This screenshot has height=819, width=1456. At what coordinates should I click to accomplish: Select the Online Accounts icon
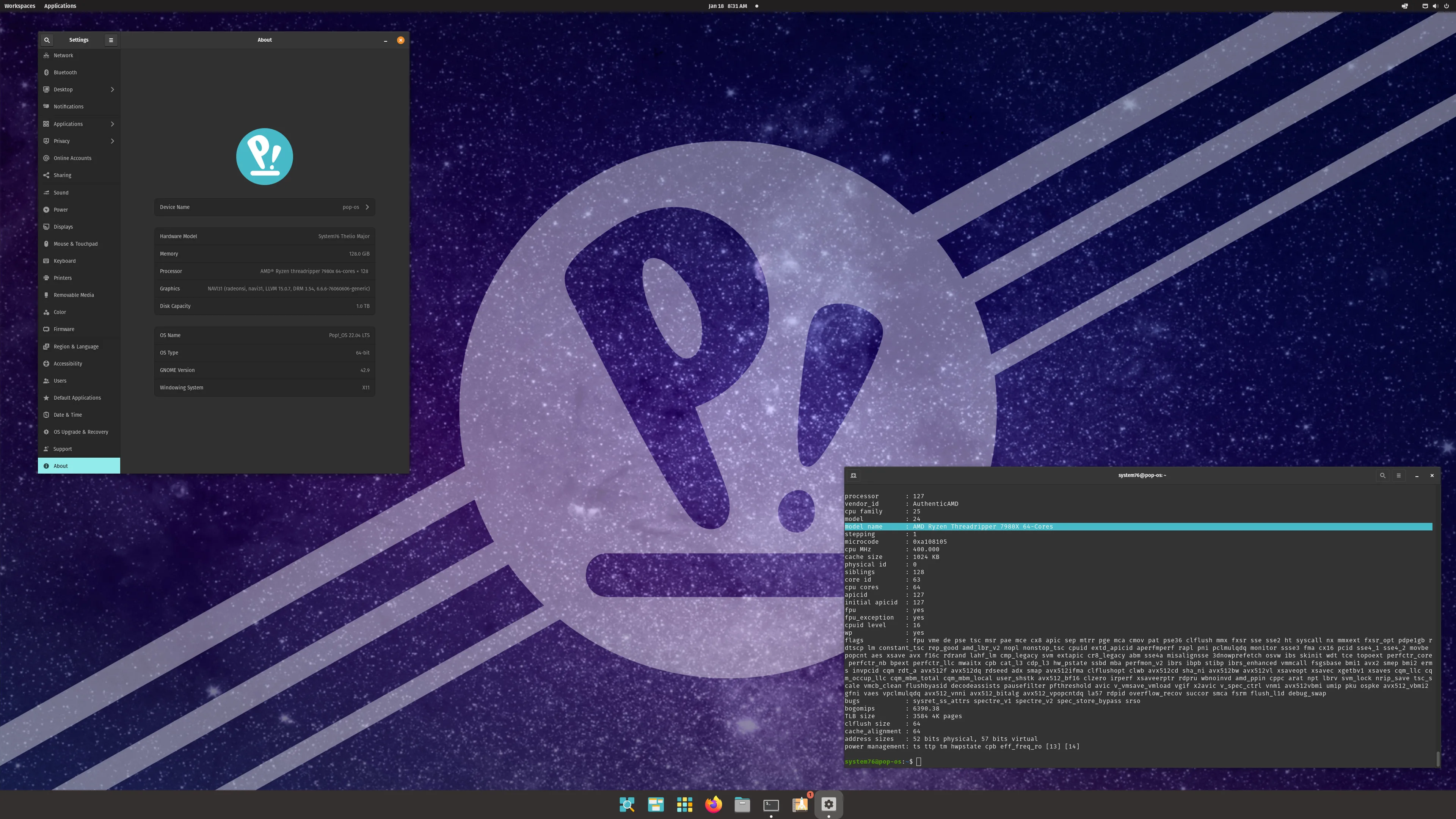[46, 158]
